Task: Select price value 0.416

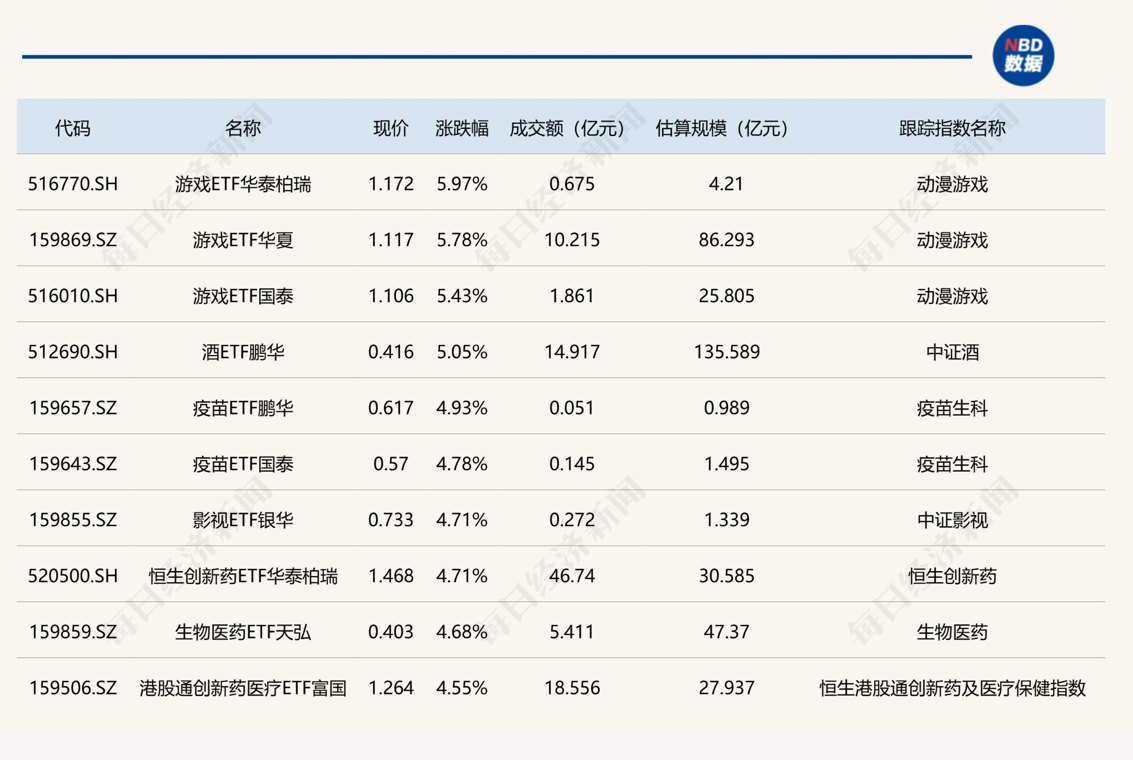Action: pyautogui.click(x=391, y=352)
